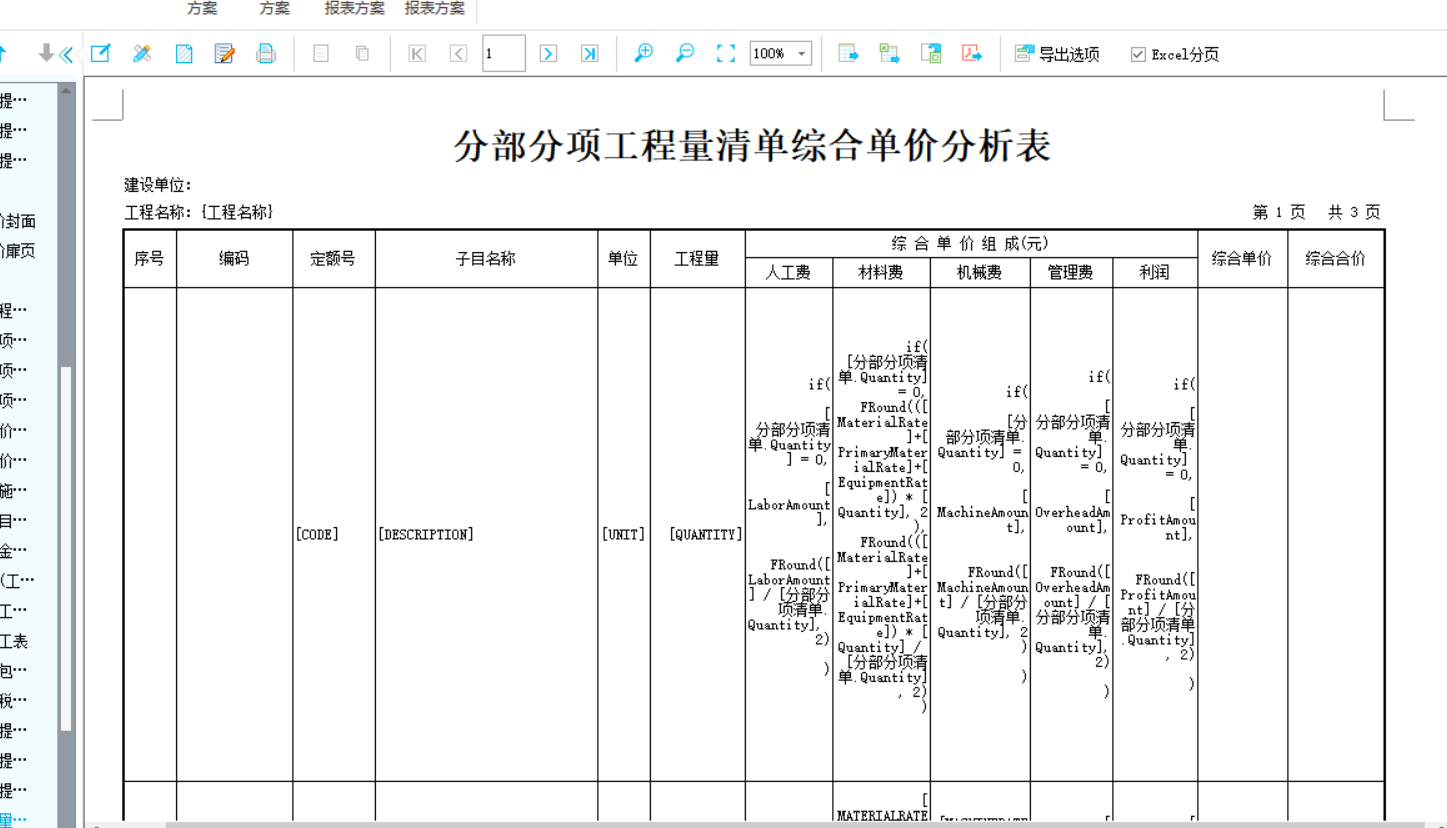
Task: Click the move-down arrow icon
Action: coord(45,53)
